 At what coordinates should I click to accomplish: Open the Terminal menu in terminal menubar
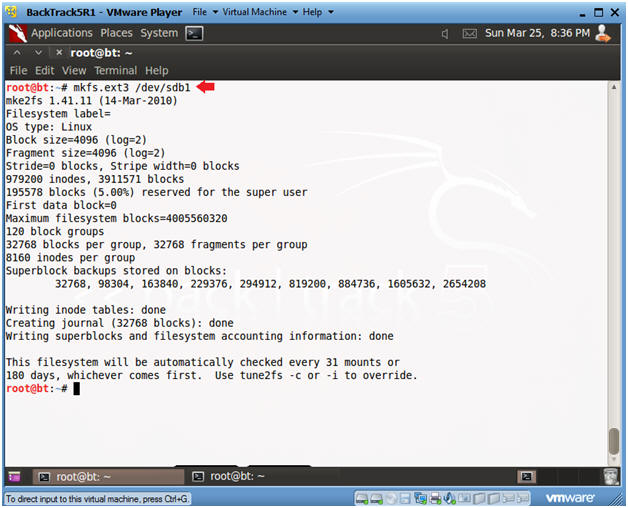(116, 71)
